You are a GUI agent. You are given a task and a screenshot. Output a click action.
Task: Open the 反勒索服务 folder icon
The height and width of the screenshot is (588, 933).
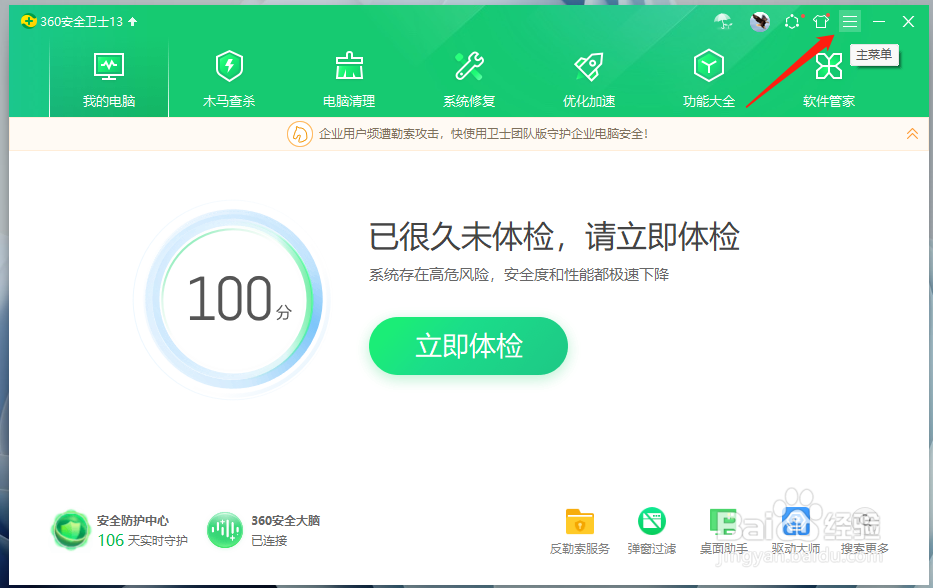point(580,522)
